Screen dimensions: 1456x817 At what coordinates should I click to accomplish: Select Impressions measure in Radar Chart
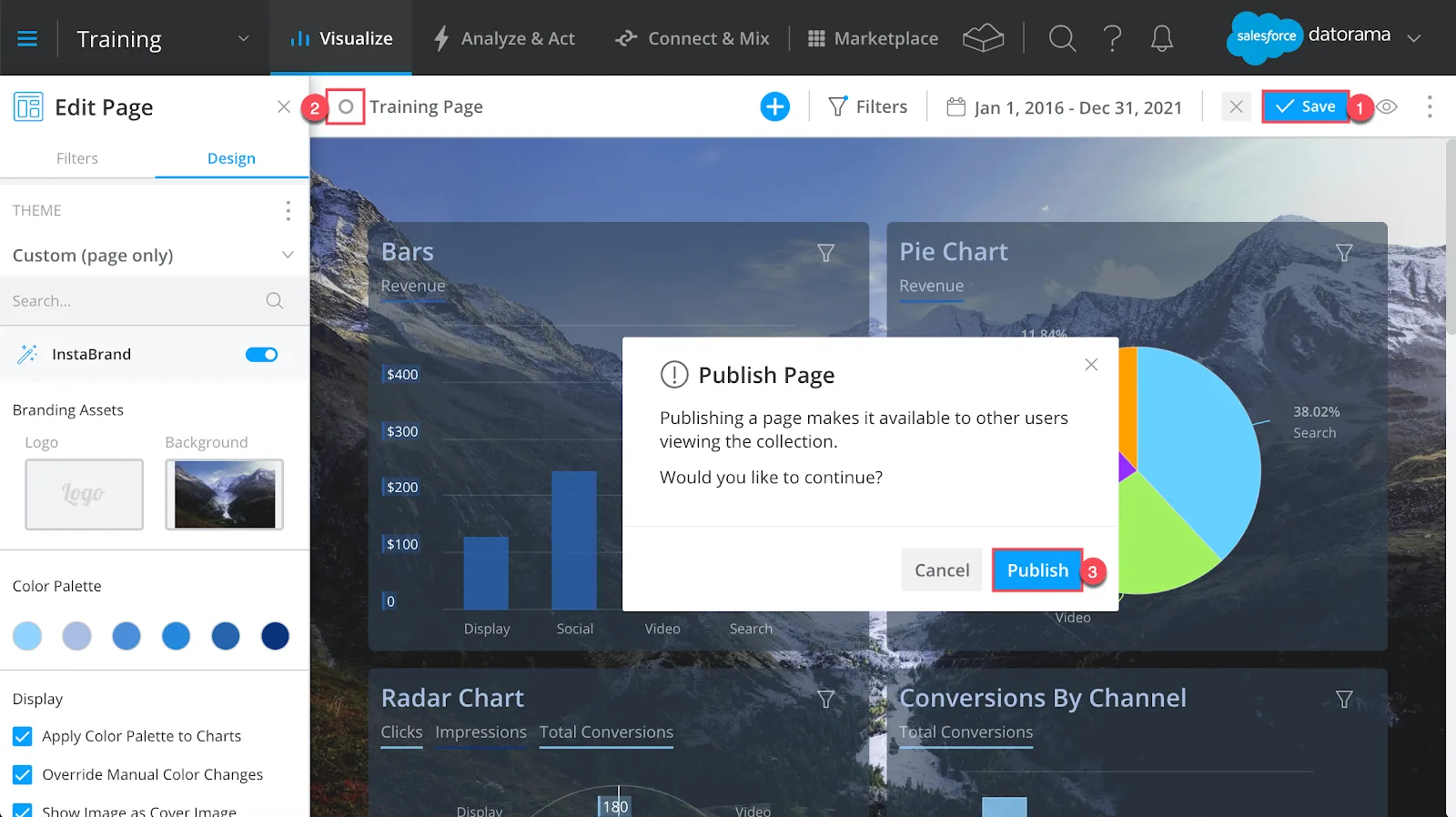pos(480,732)
